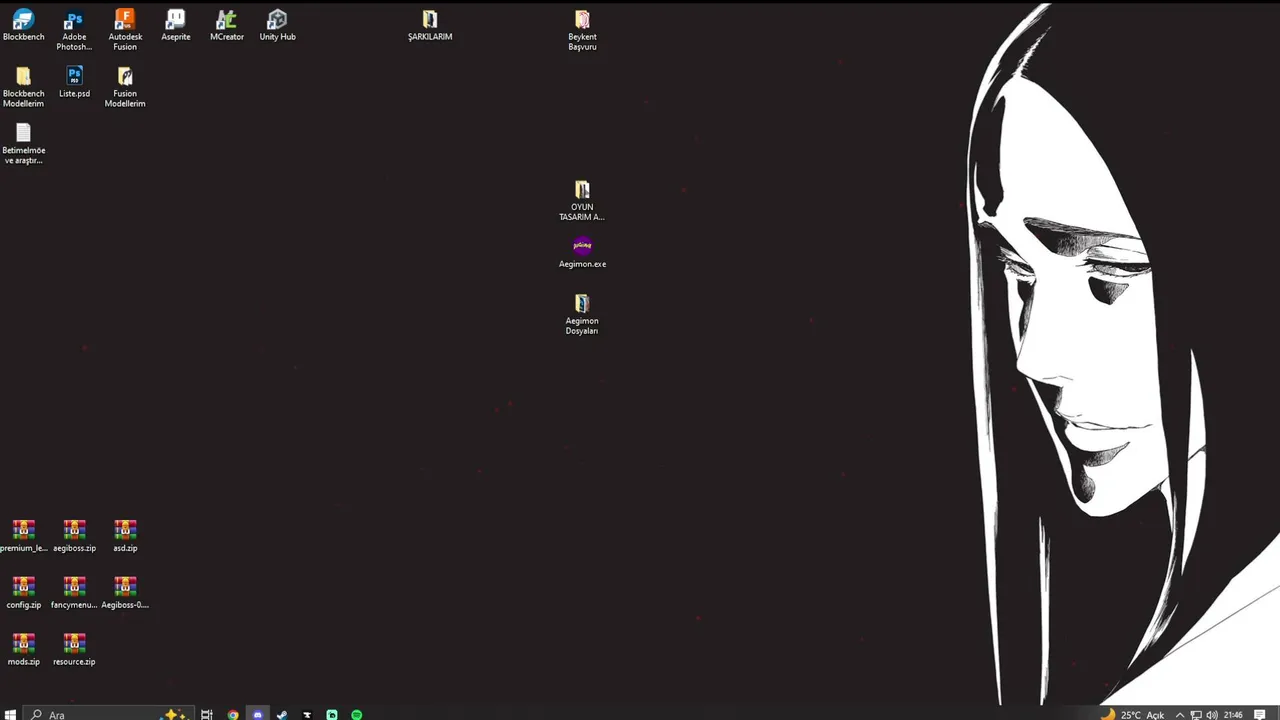Select the OYUN TASARIM A... folder

pos(582,201)
